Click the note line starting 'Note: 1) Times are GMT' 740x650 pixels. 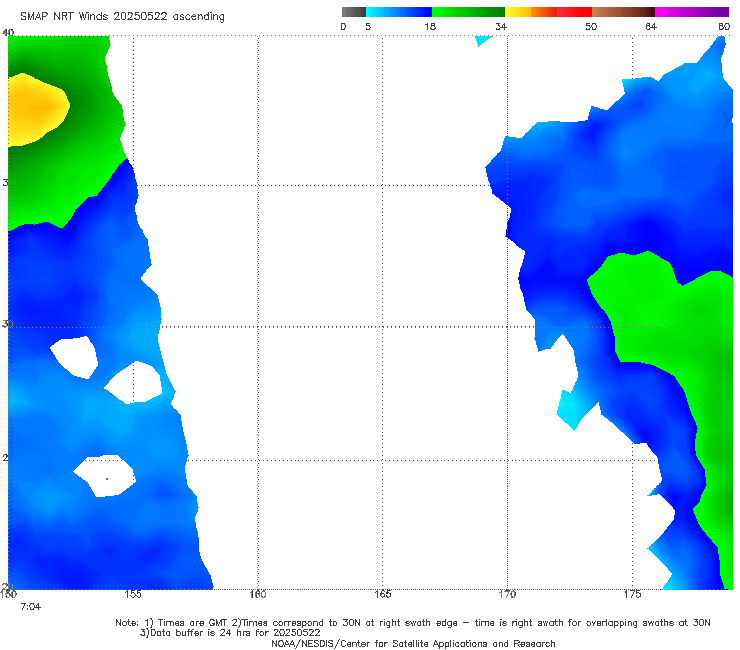point(413,623)
